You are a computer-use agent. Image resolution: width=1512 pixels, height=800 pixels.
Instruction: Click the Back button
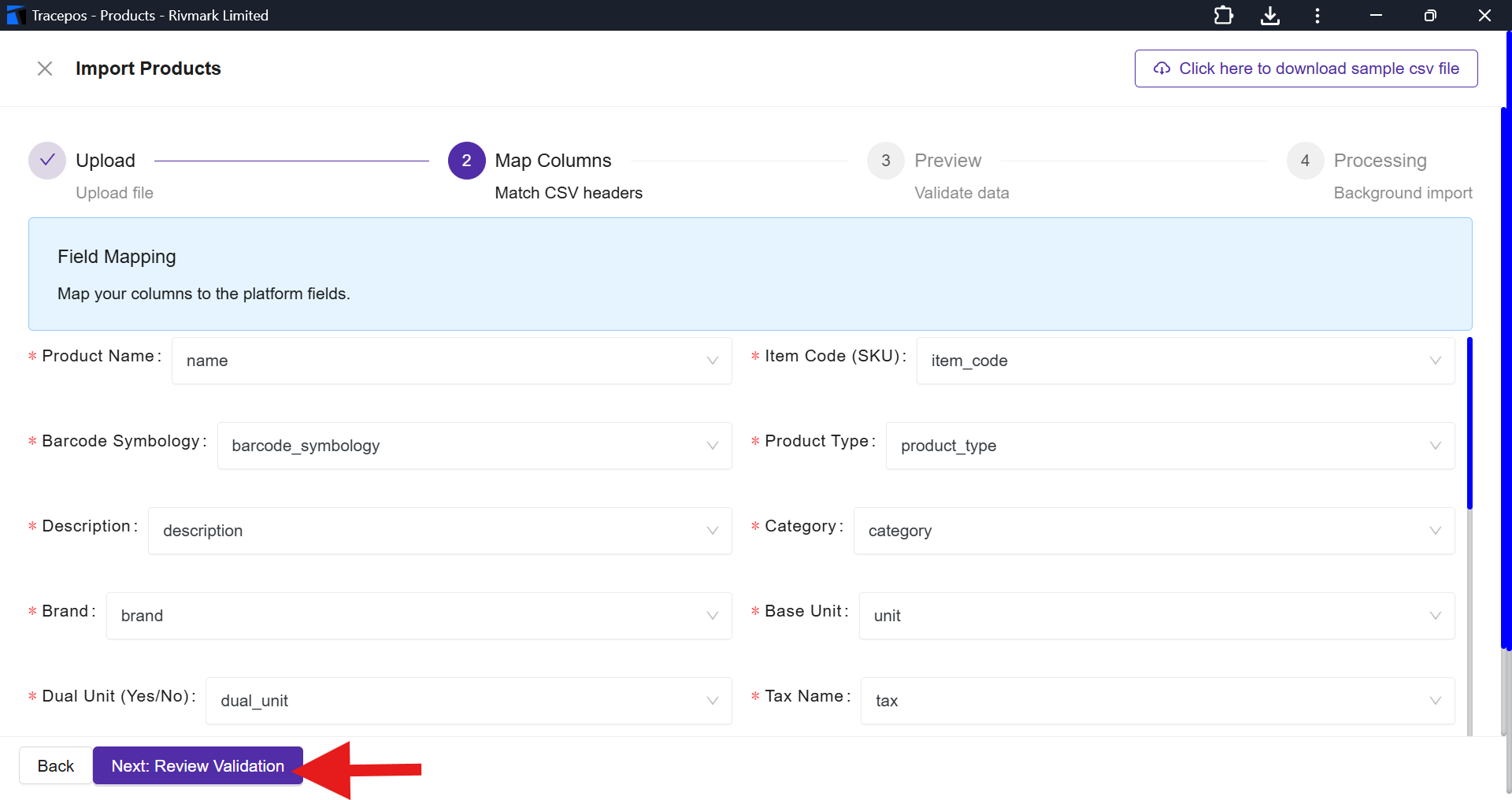56,765
